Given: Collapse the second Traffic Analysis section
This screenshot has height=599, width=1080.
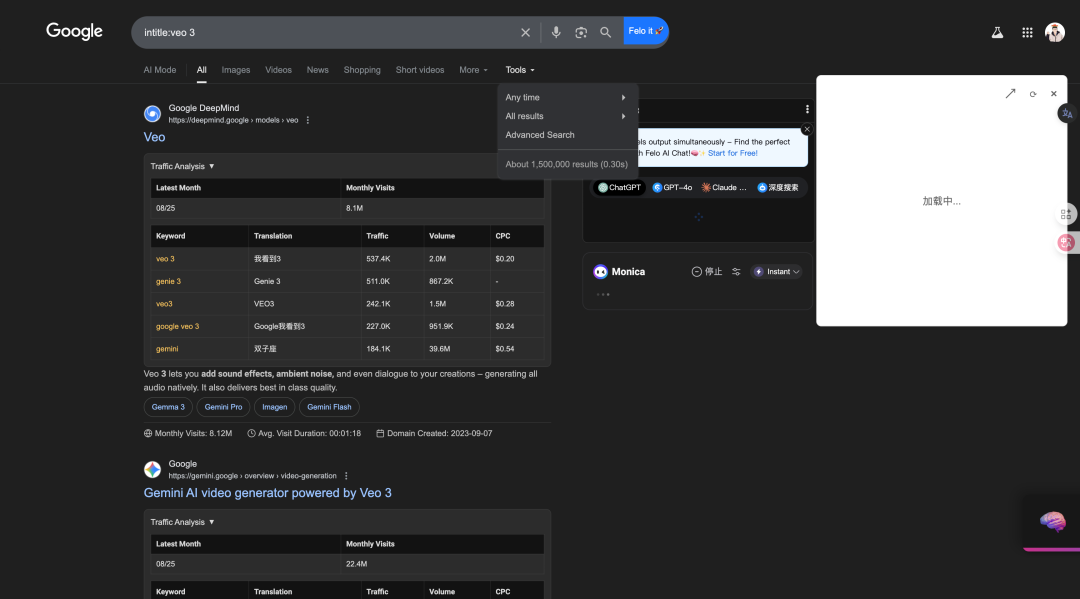Looking at the screenshot, I should (x=183, y=523).
